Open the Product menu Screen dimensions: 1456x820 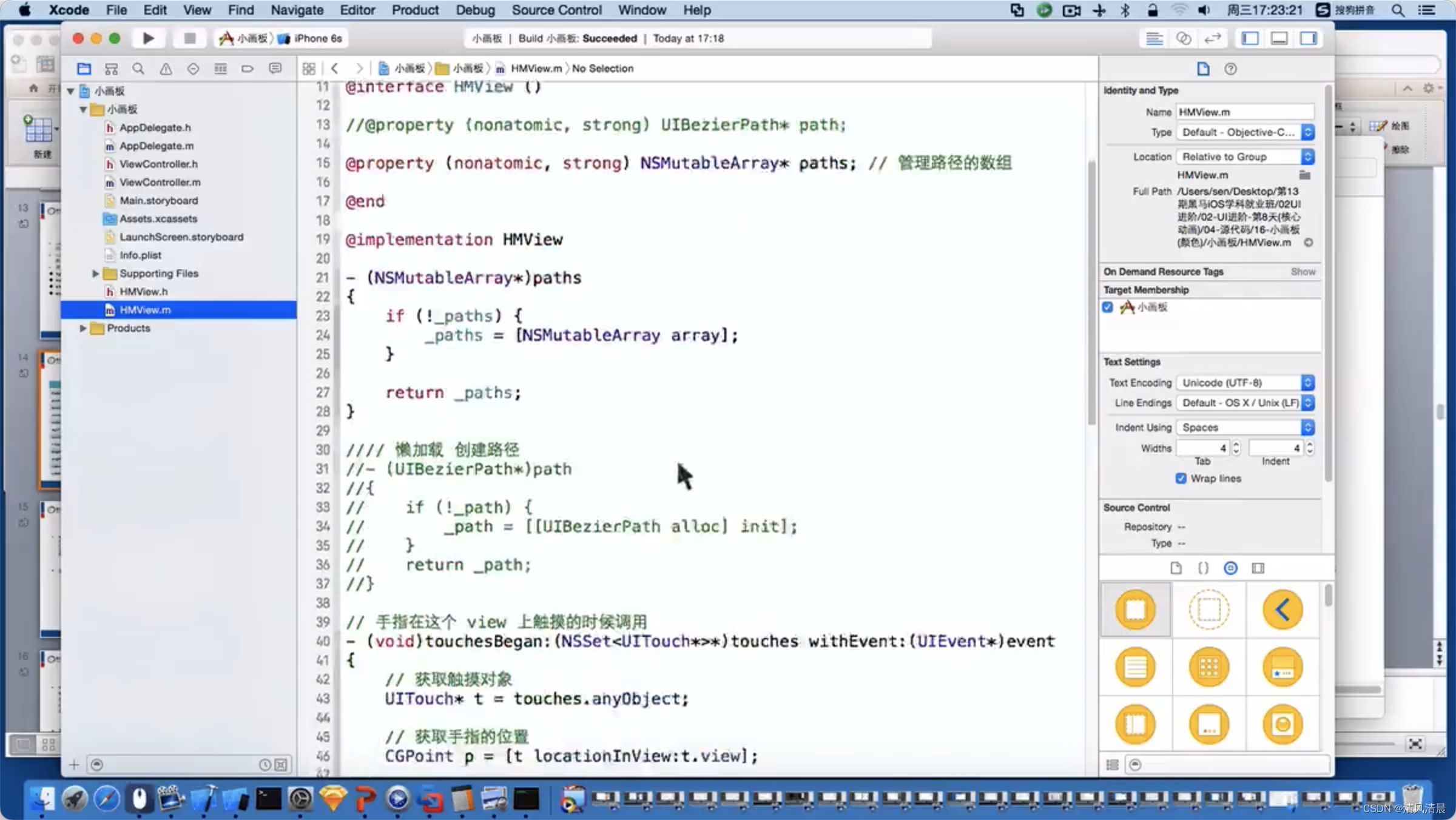415,10
